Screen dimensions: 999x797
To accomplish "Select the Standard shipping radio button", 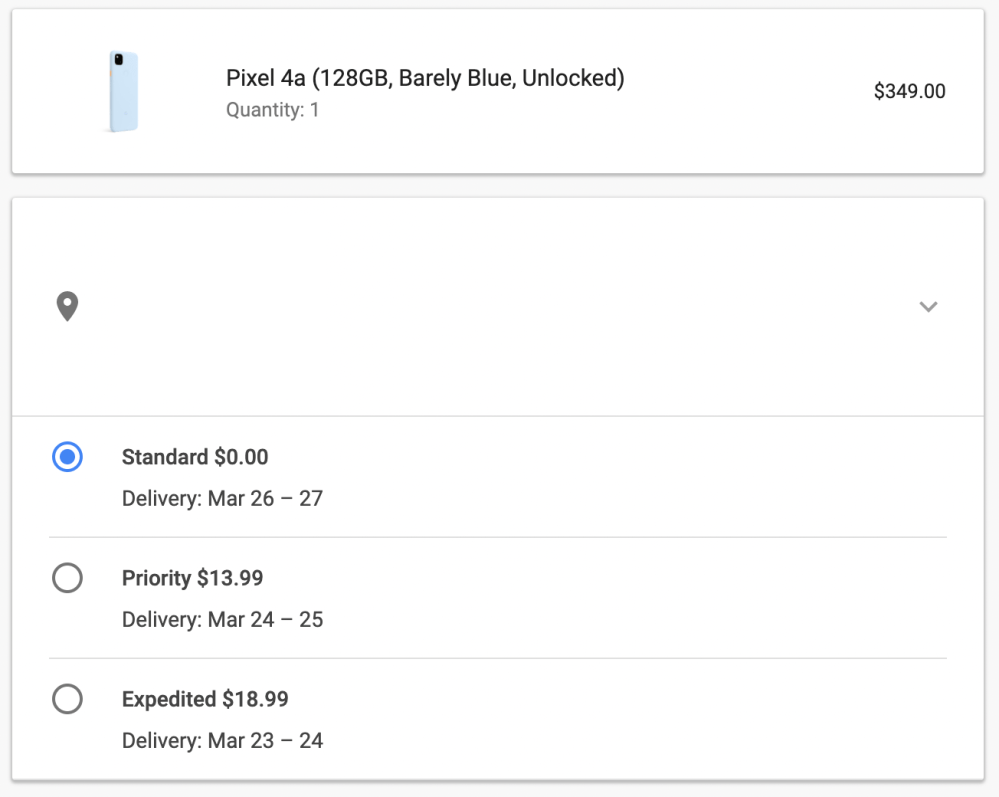I will click(x=67, y=457).
